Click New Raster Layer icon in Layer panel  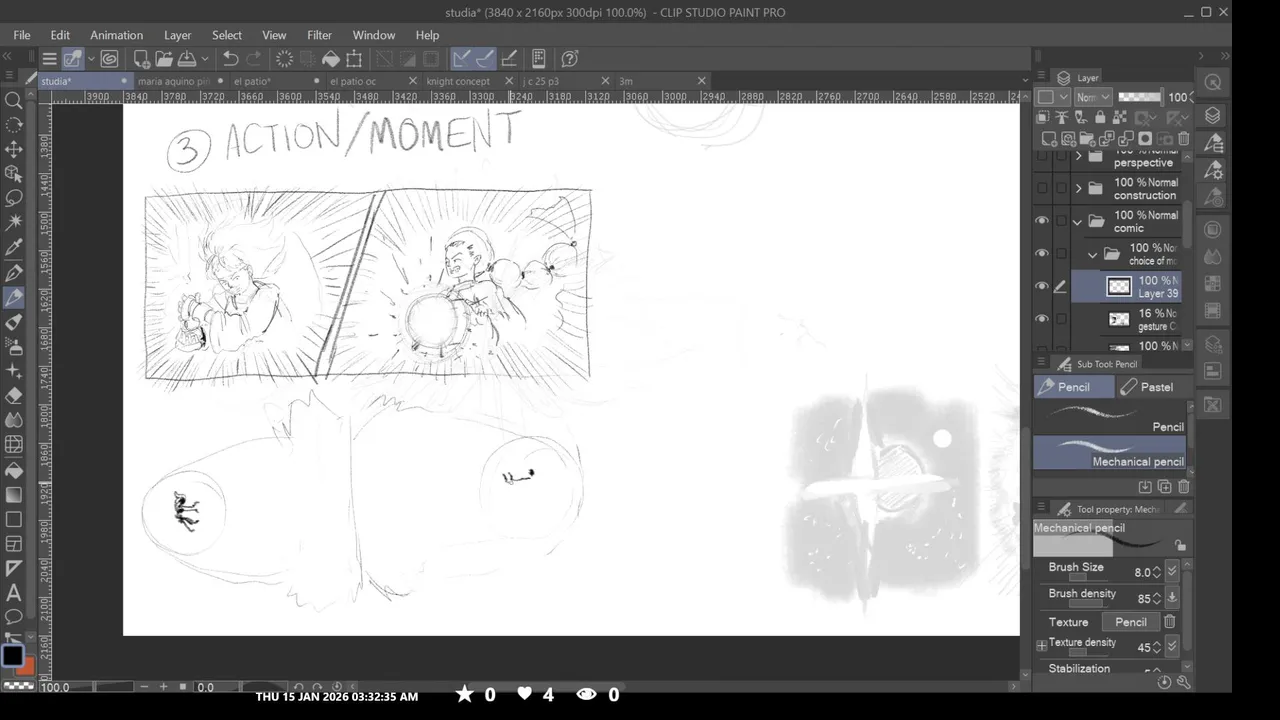click(x=1049, y=139)
